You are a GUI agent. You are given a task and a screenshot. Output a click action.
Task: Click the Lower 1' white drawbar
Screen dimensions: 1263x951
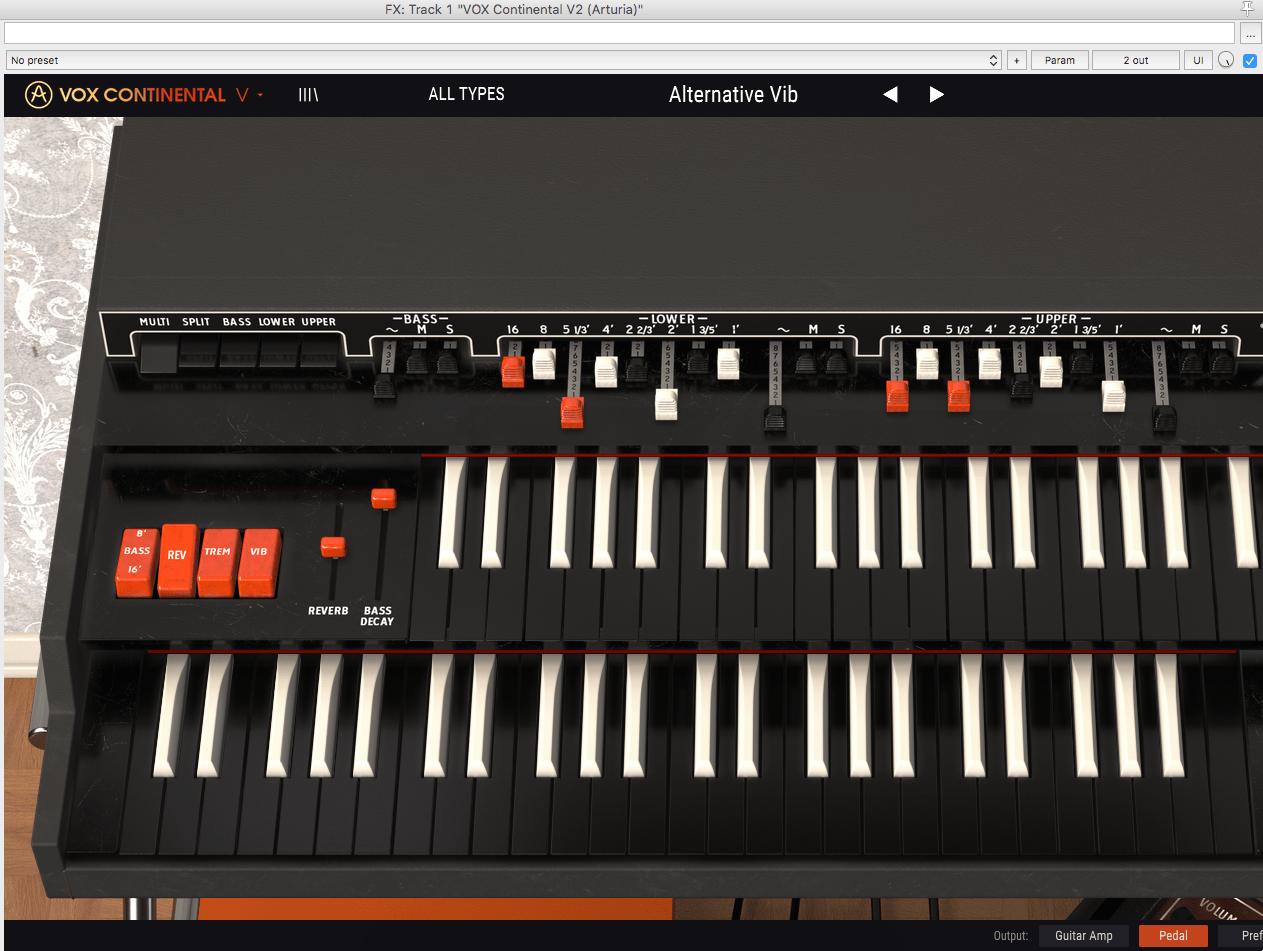(728, 364)
